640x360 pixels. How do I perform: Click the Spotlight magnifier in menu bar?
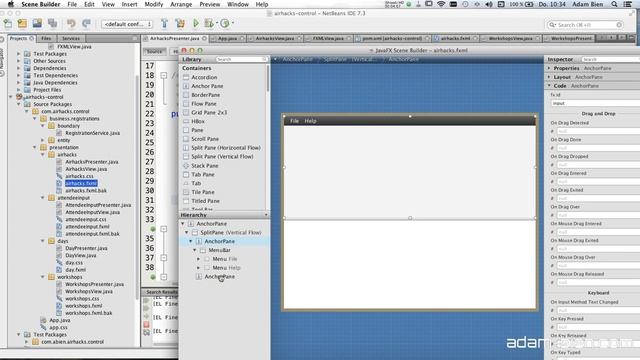(614, 4)
